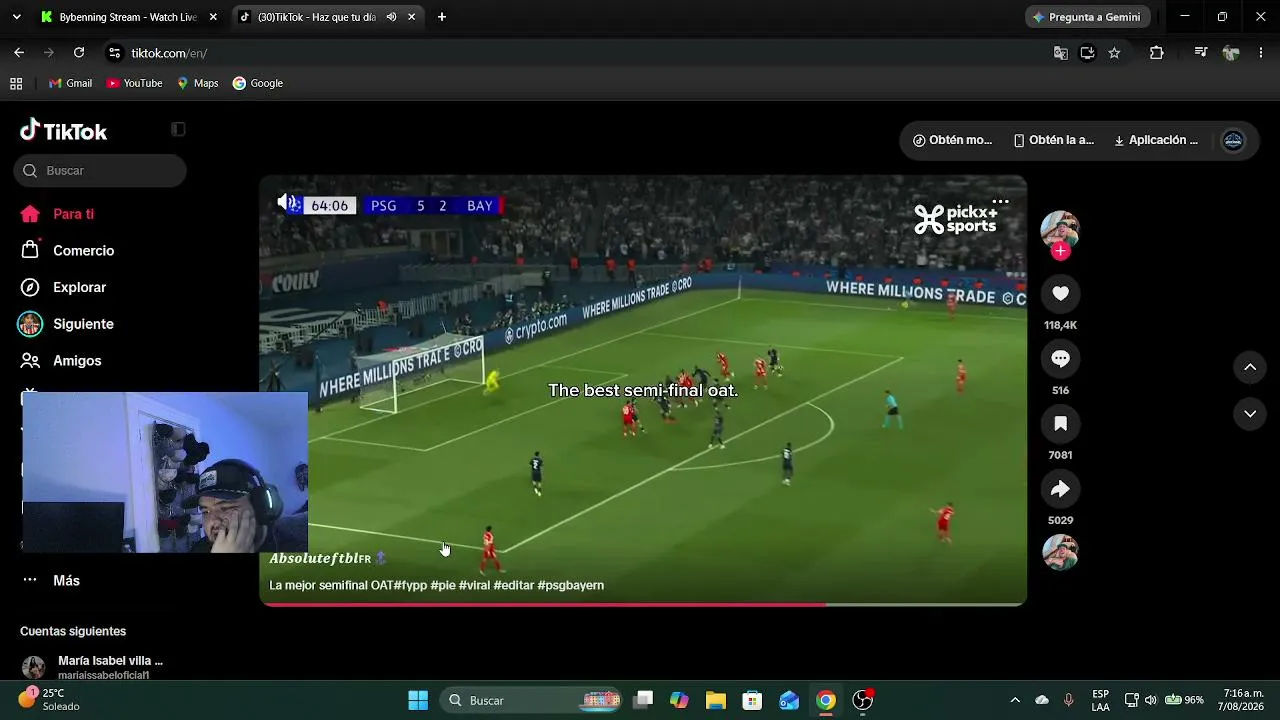Screen dimensions: 1280x720
Task: Focus the TikTok Buscar search field
Action: click(100, 171)
